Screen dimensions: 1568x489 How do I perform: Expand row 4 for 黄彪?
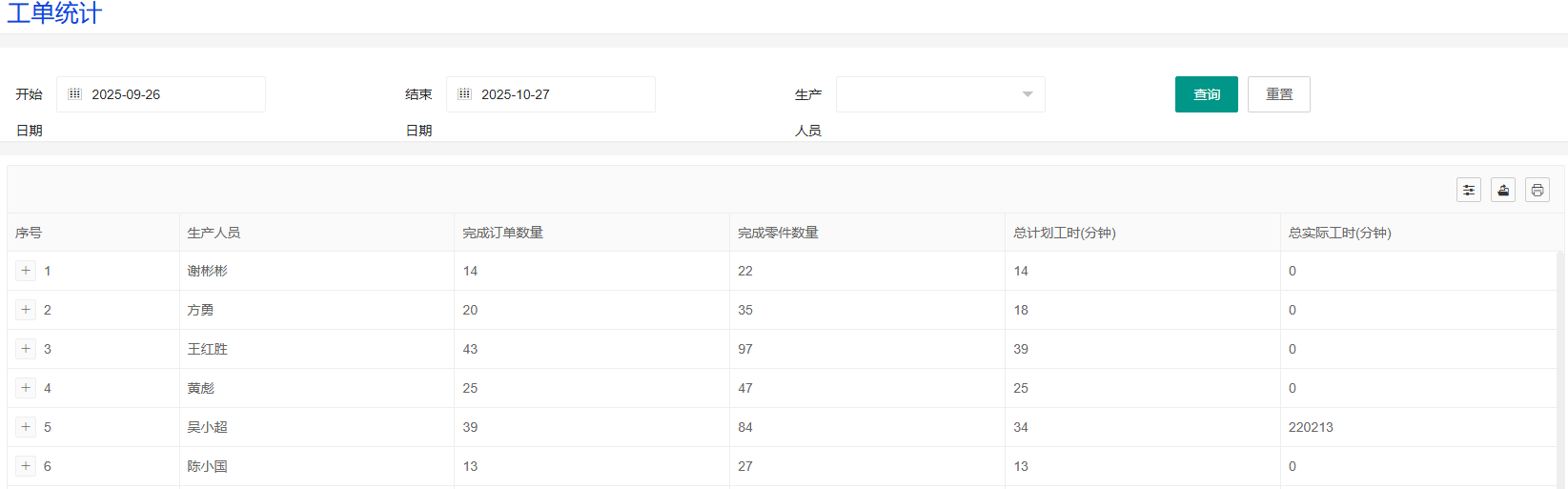click(26, 388)
